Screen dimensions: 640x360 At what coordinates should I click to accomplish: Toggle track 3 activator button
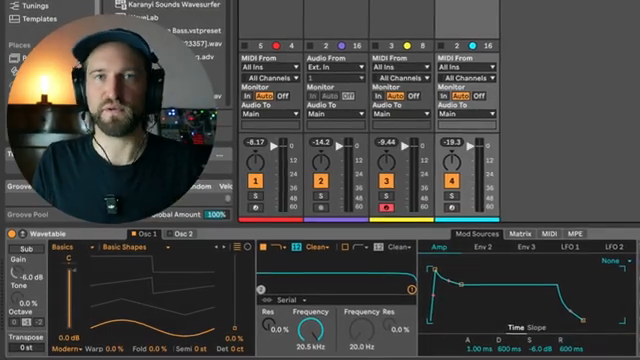[386, 181]
